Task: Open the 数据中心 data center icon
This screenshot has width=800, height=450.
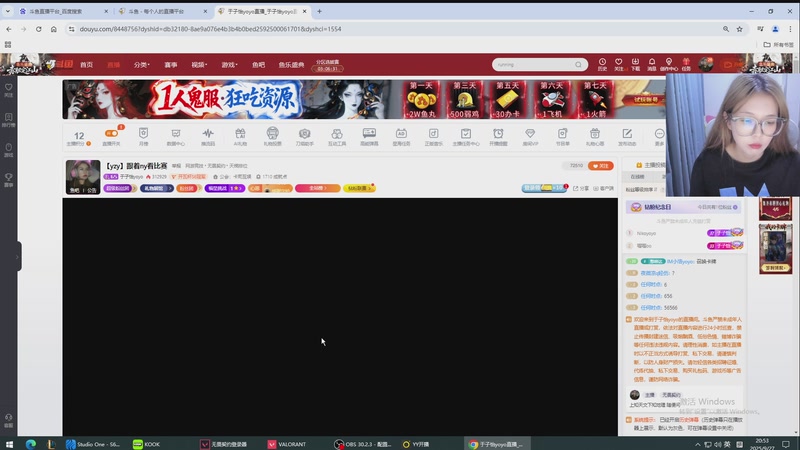Action: pos(176,133)
